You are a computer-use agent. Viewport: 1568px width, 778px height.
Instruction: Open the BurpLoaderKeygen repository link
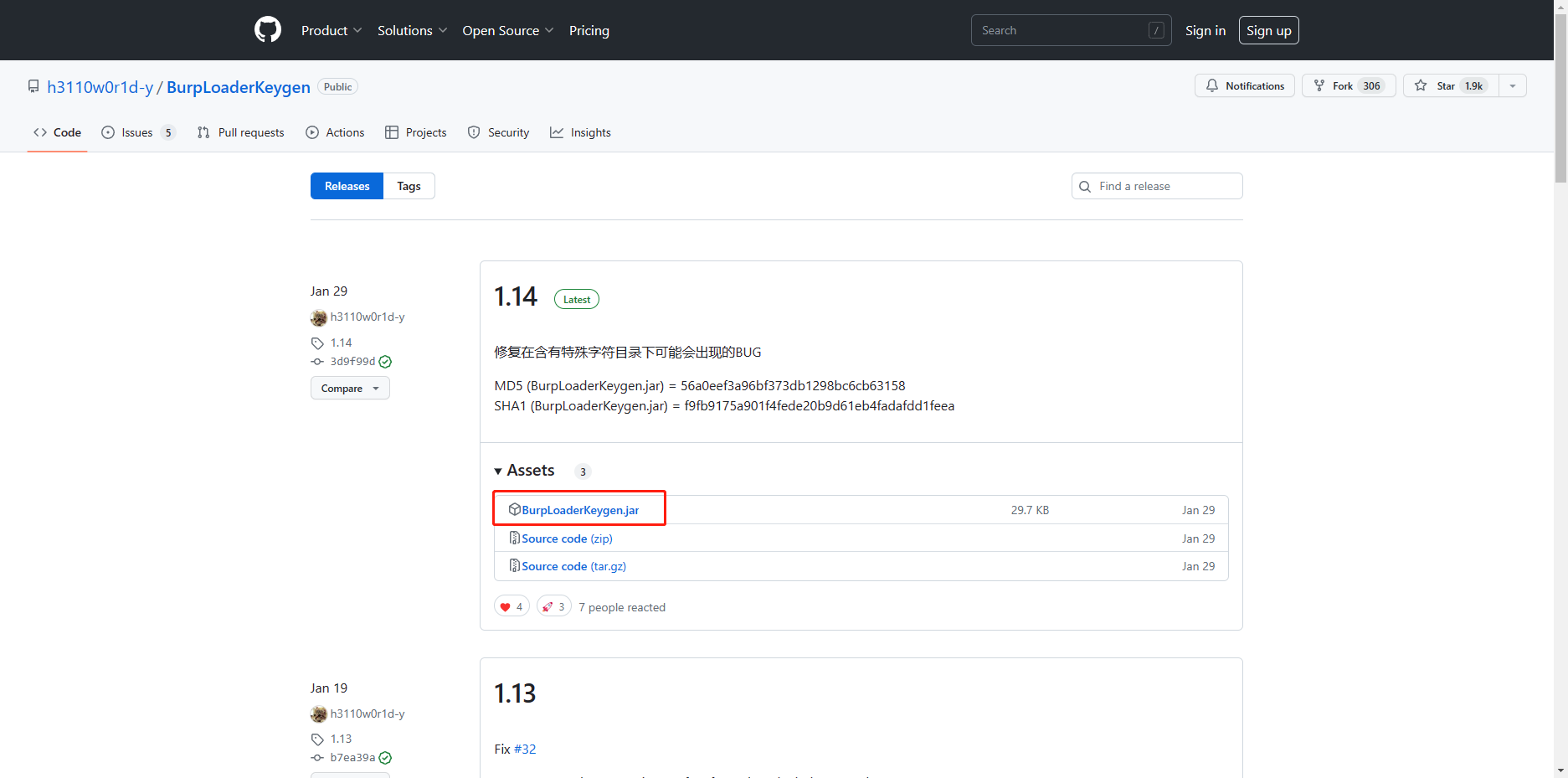[239, 87]
